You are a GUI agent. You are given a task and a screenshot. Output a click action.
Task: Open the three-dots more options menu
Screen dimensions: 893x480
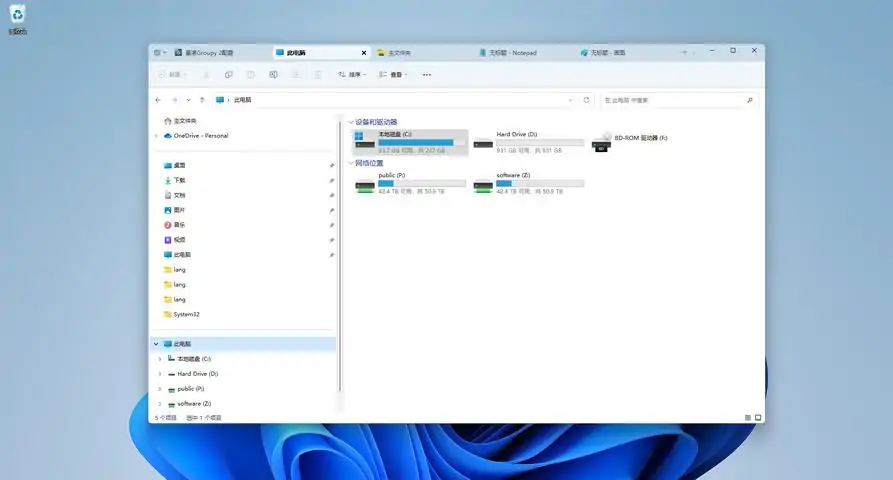coord(427,74)
